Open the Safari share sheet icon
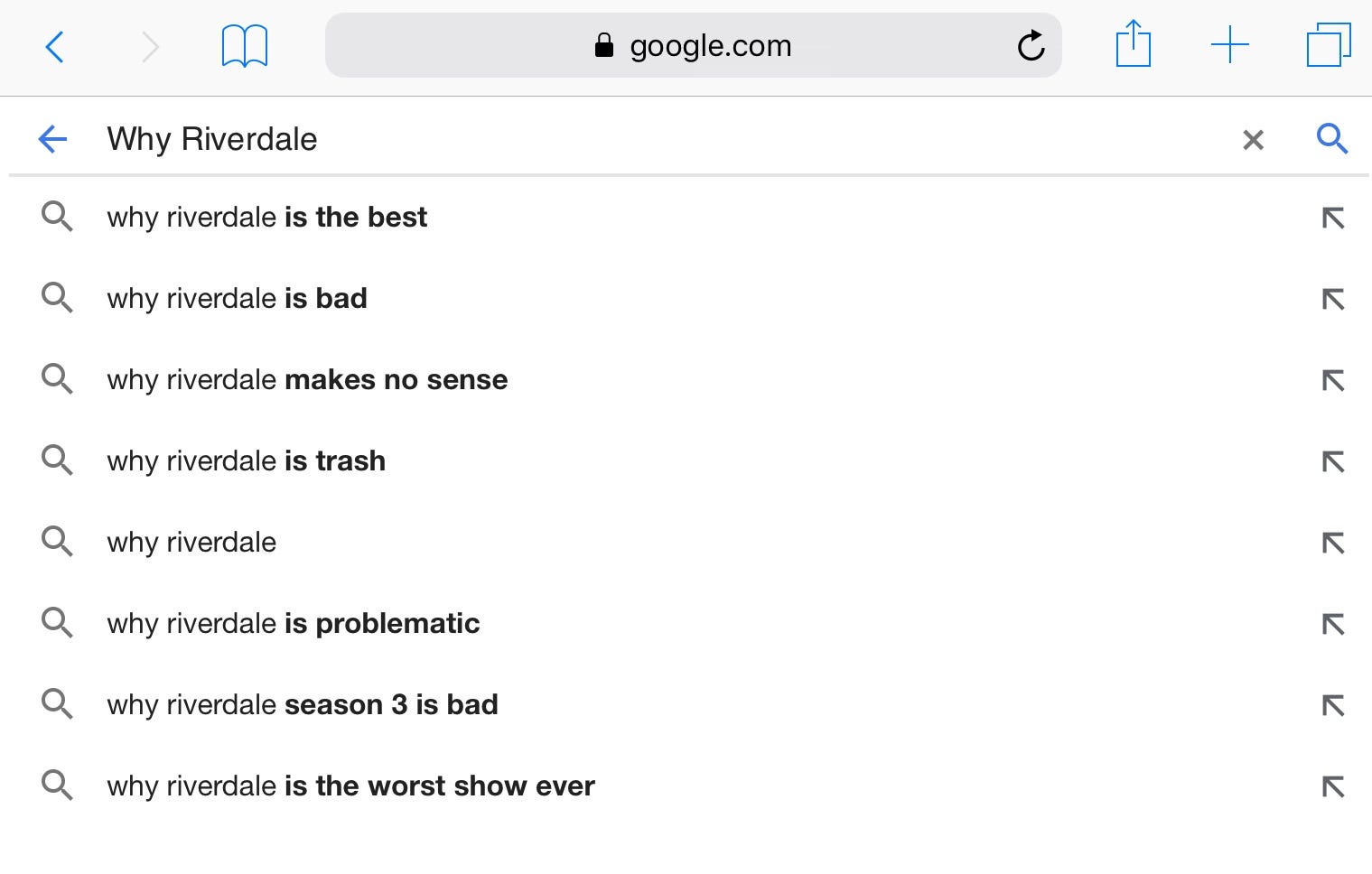The width and height of the screenshot is (1372, 874). [1133, 43]
